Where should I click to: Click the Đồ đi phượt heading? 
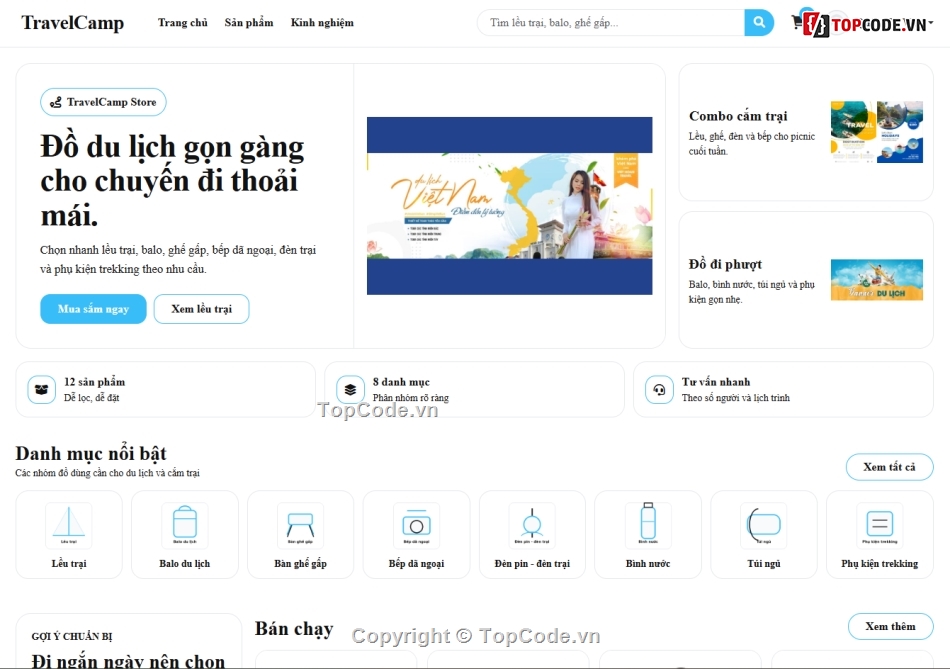[x=725, y=264]
